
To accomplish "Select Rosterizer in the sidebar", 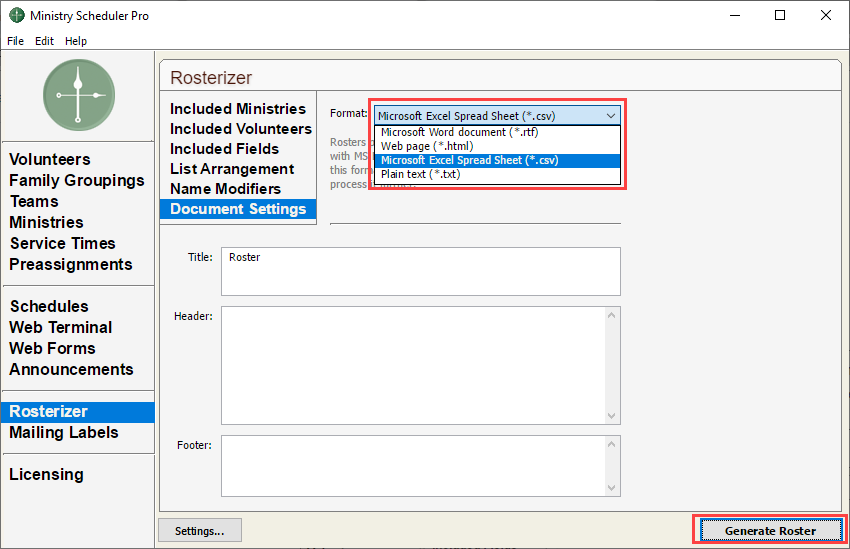I will pyautogui.click(x=78, y=412).
